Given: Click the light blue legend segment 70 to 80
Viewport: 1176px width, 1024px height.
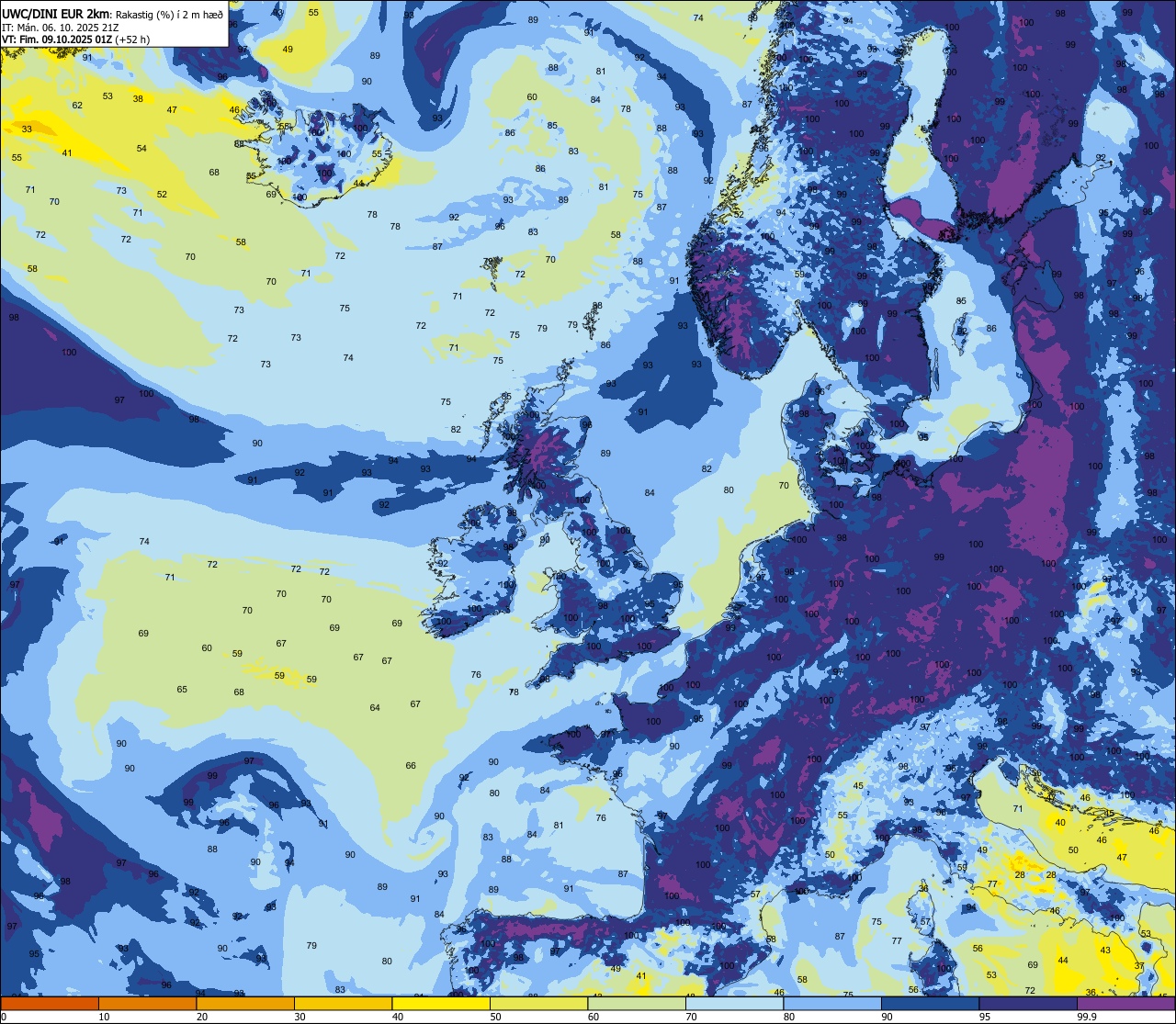Looking at the screenshot, I should (734, 1003).
